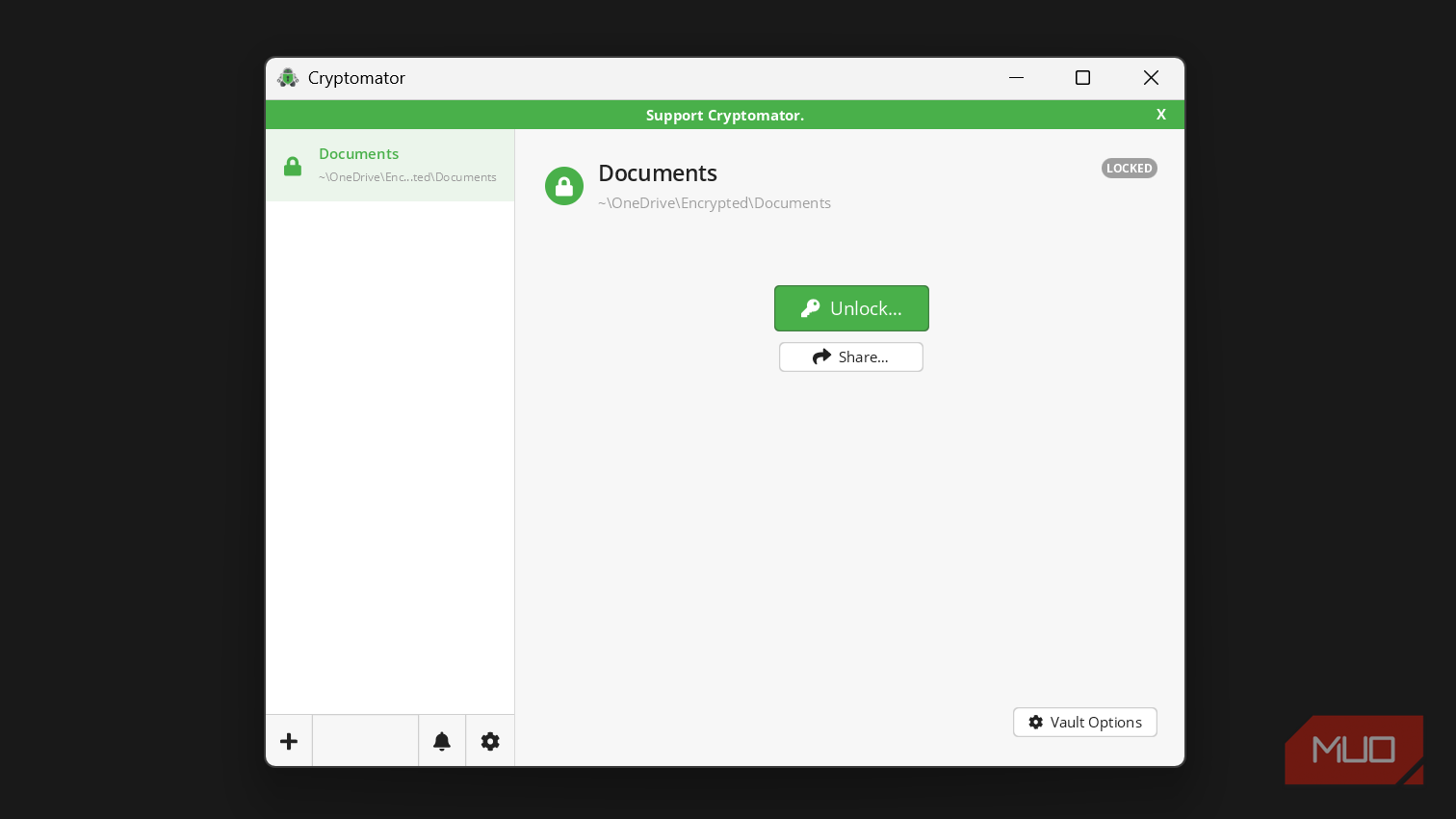
Task: Click the Documents vault title heading
Action: coord(658,173)
